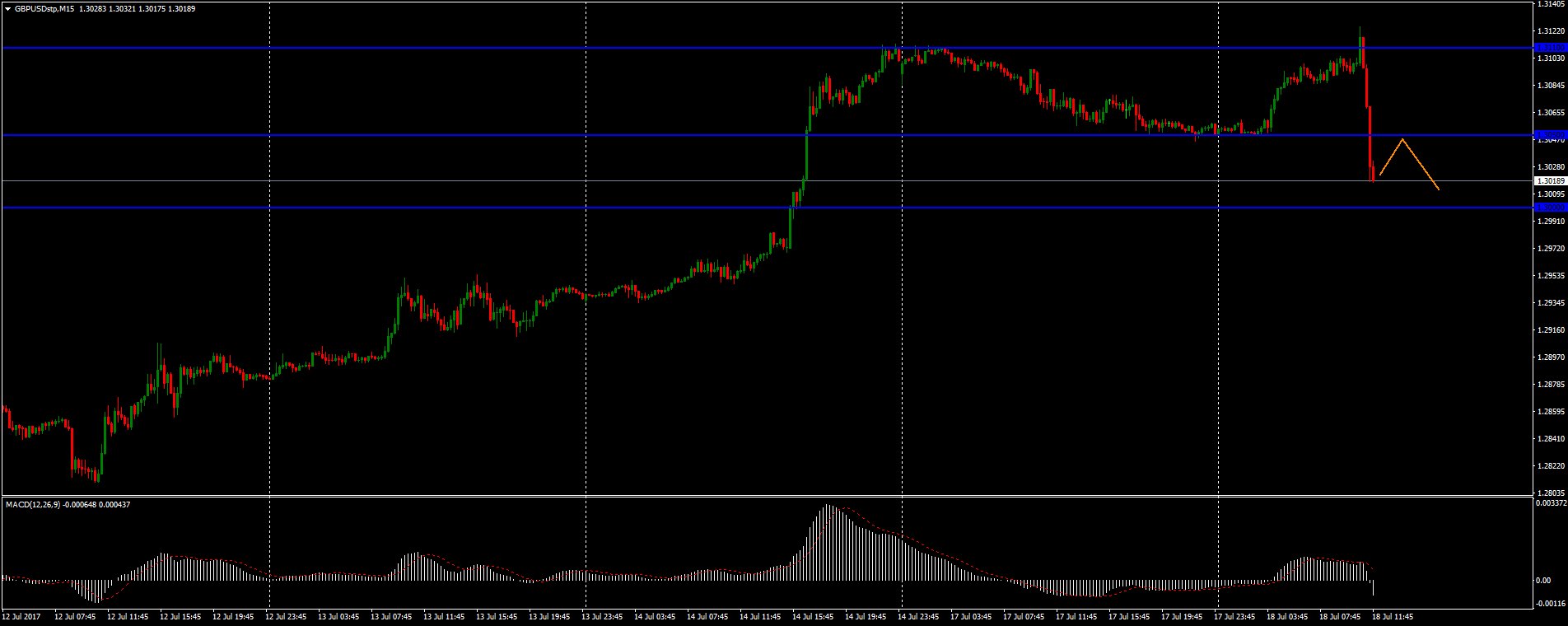Viewport: 1568px width, 626px height.
Task: Click the 1.28410 price scale label
Action: [x=1552, y=439]
